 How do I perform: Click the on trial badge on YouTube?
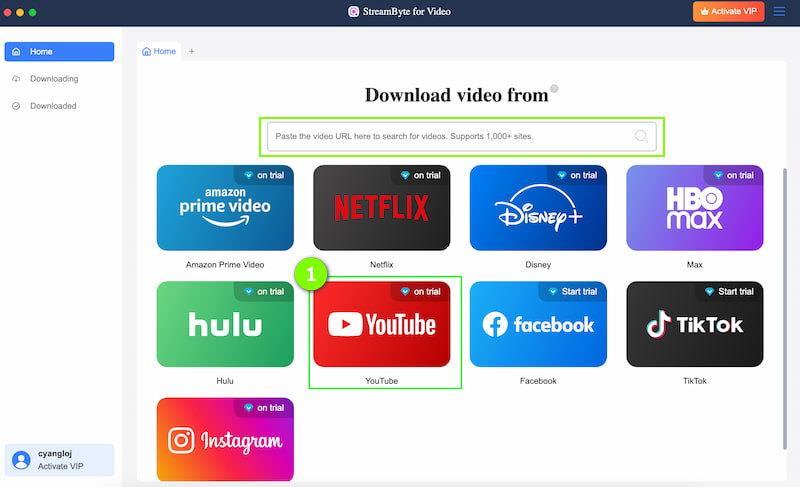pyautogui.click(x=420, y=291)
